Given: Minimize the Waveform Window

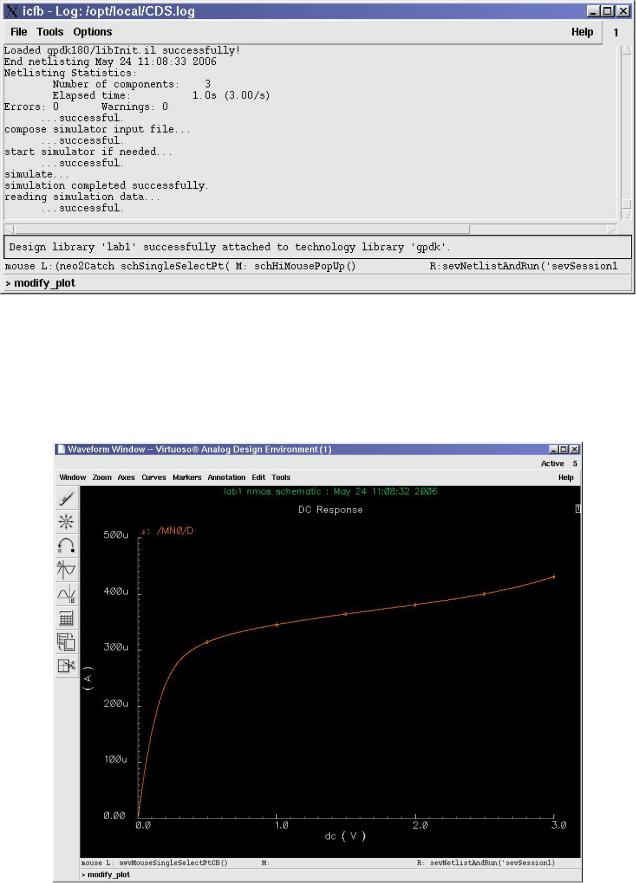Looking at the screenshot, I should click(553, 449).
